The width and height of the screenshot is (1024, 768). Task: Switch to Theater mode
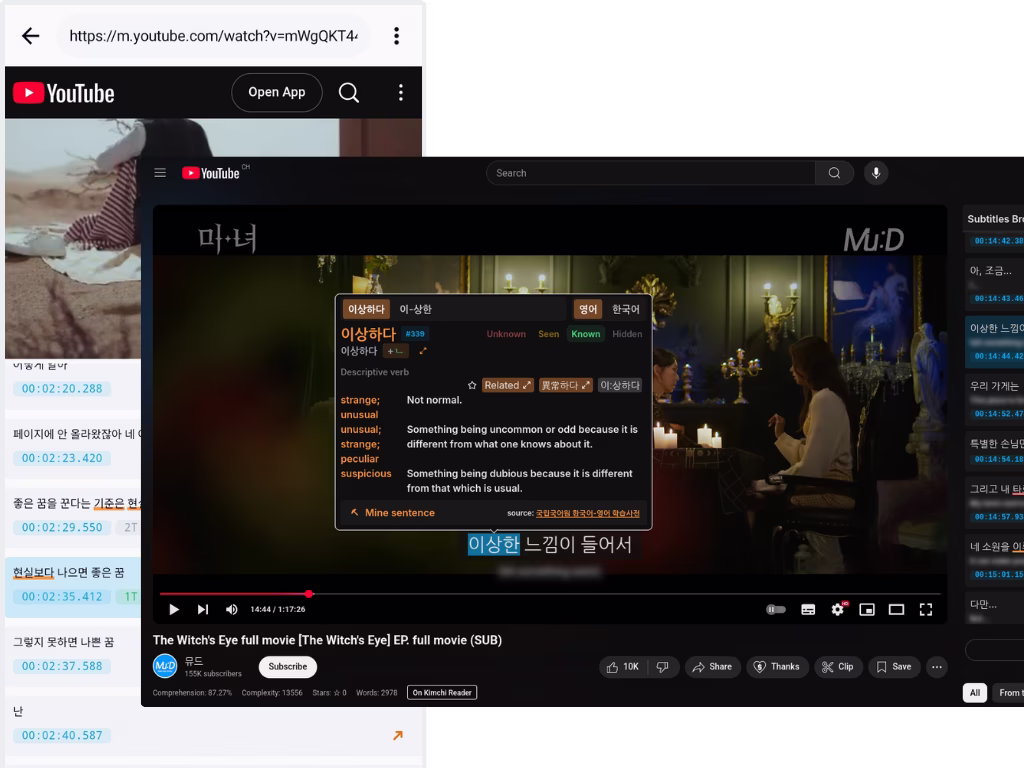(895, 609)
